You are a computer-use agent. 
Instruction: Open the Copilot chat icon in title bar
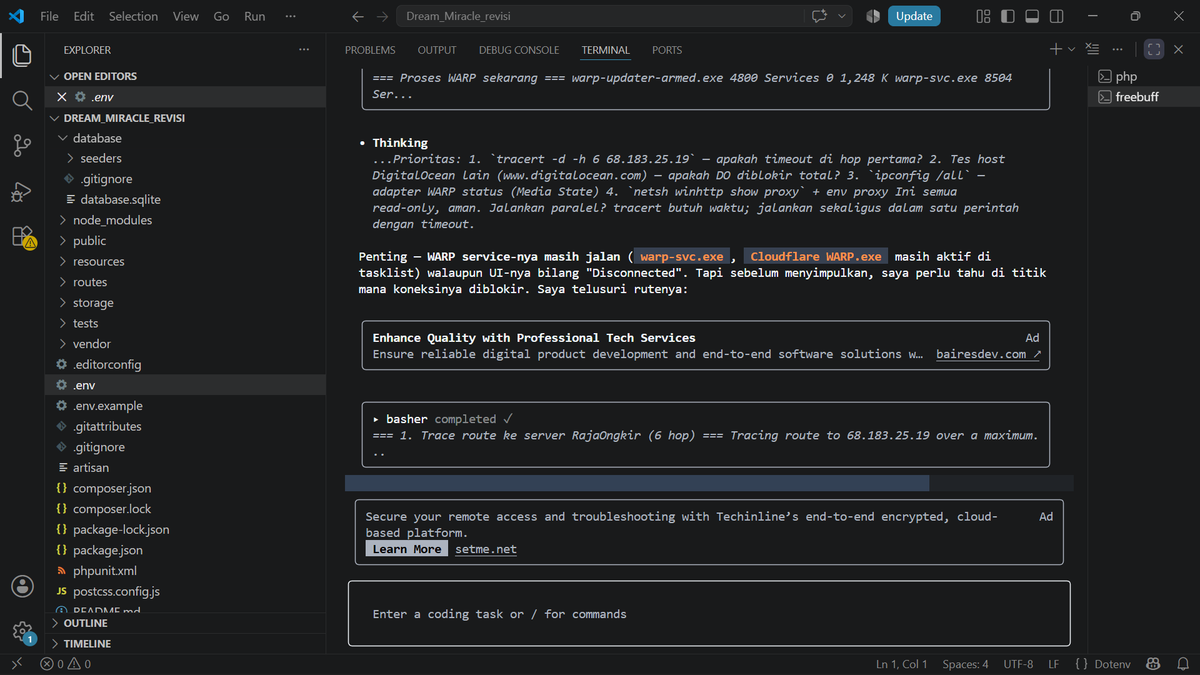click(x=820, y=16)
